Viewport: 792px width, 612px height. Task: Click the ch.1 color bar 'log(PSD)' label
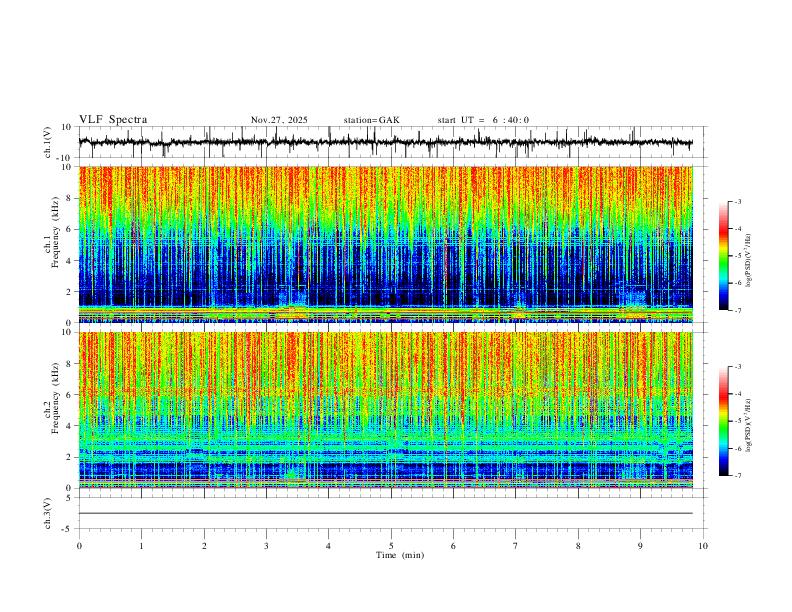pos(749,261)
